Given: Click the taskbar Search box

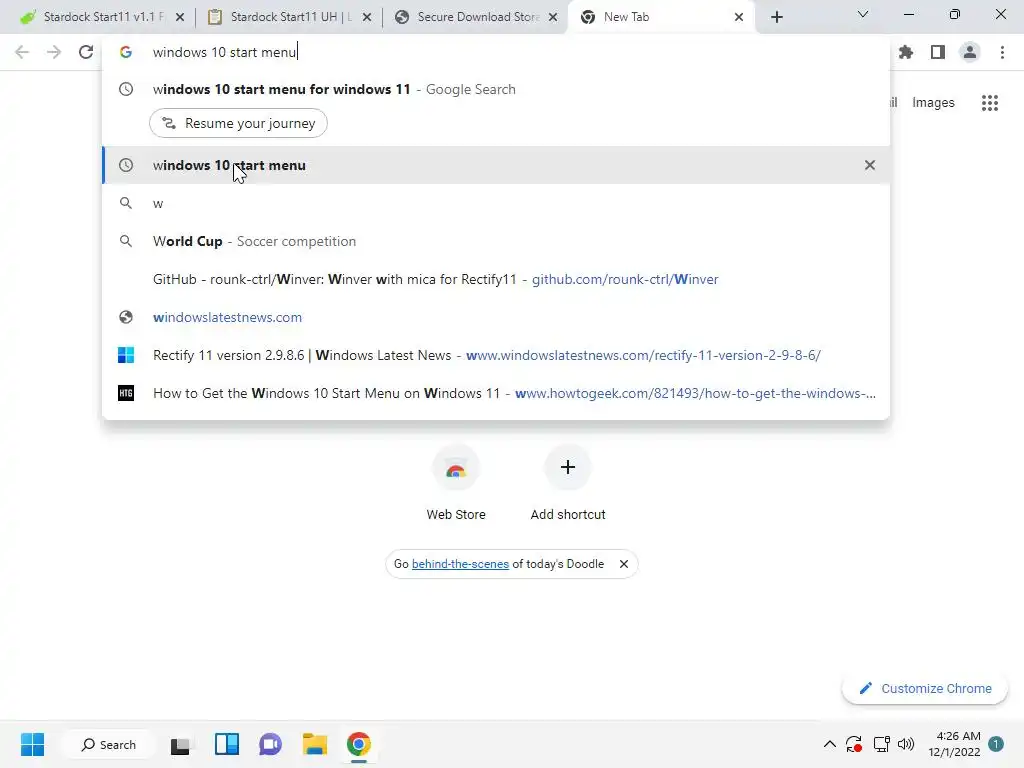Looking at the screenshot, I should pos(108,744).
